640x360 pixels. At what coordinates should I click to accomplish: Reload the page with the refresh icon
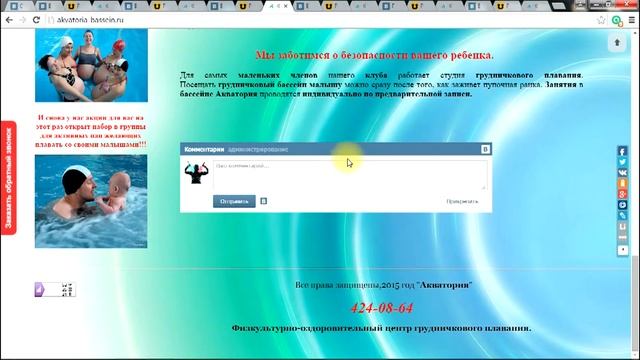[36, 20]
